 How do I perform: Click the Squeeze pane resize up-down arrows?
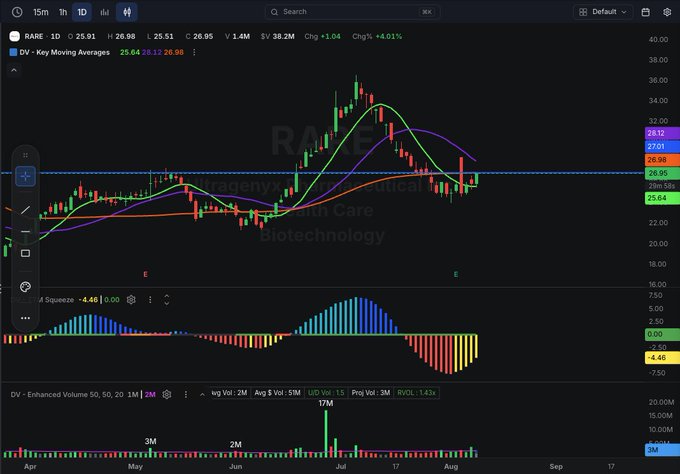click(x=167, y=300)
